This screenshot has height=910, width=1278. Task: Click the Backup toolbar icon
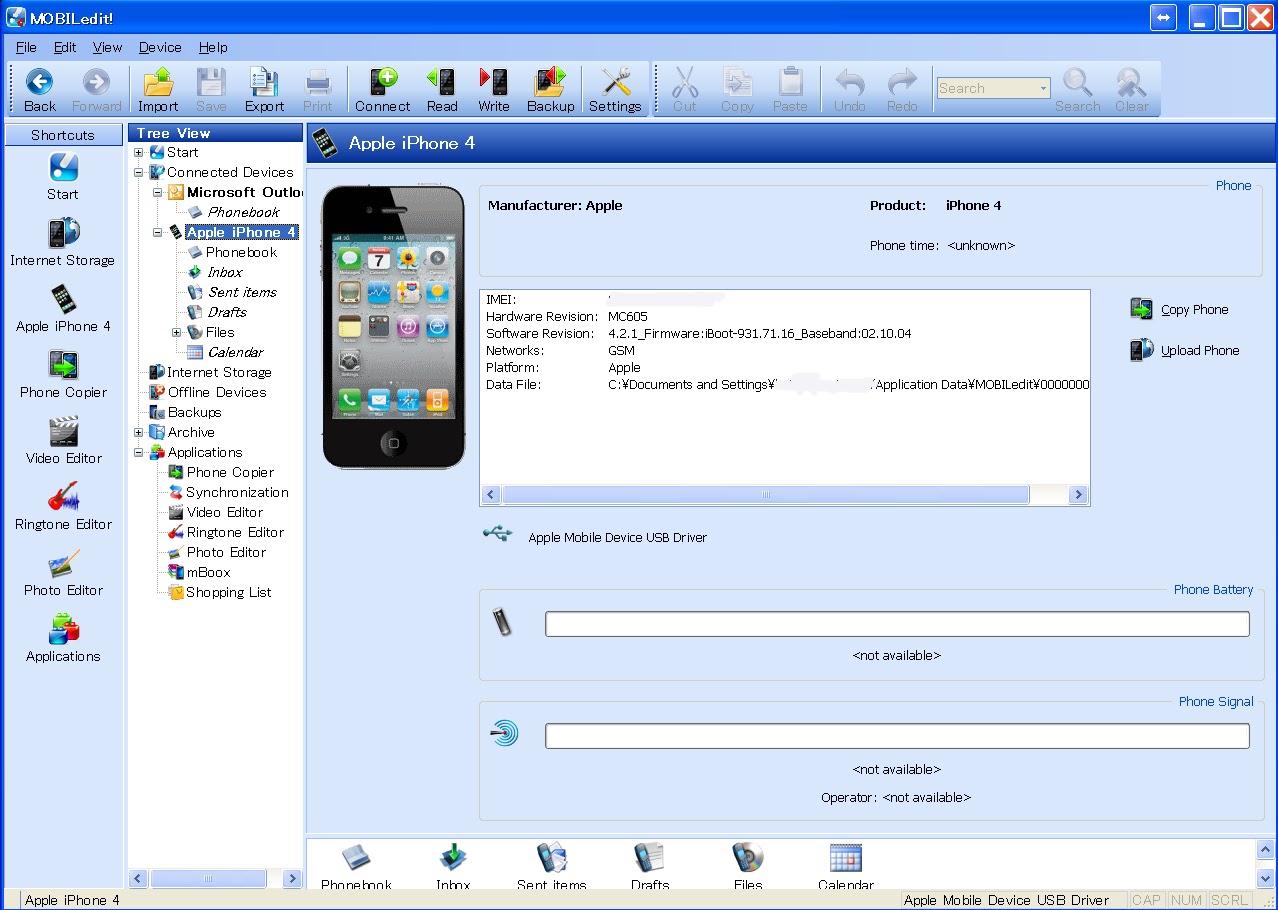click(x=550, y=90)
